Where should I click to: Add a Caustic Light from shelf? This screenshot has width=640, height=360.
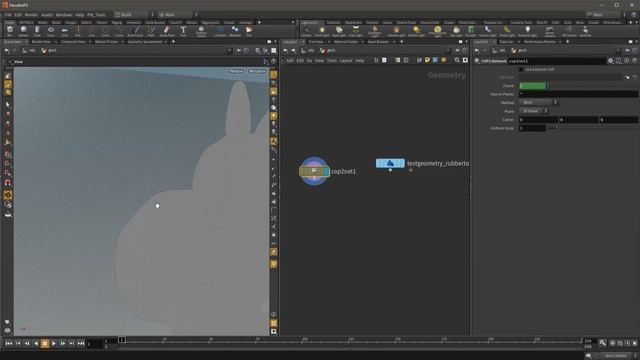tap(487, 31)
